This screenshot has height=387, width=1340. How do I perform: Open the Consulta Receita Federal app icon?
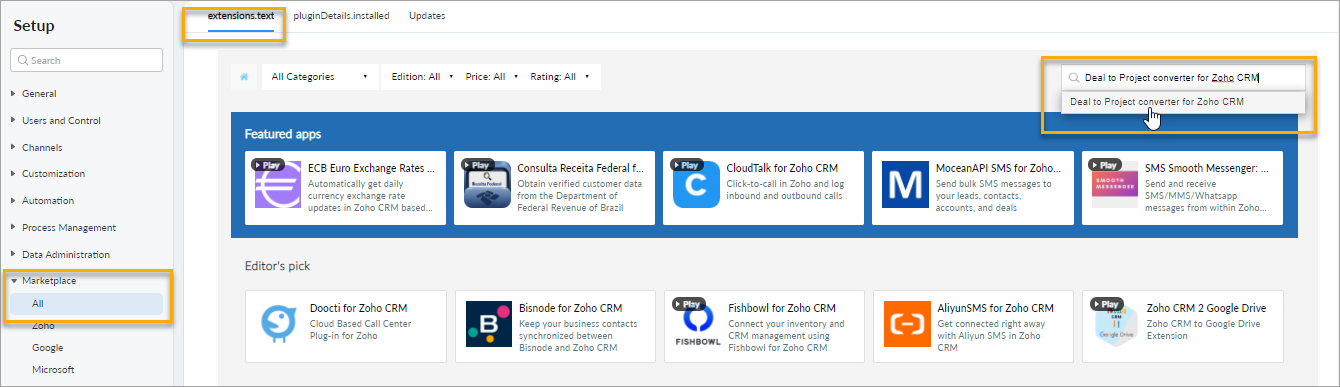coord(487,184)
